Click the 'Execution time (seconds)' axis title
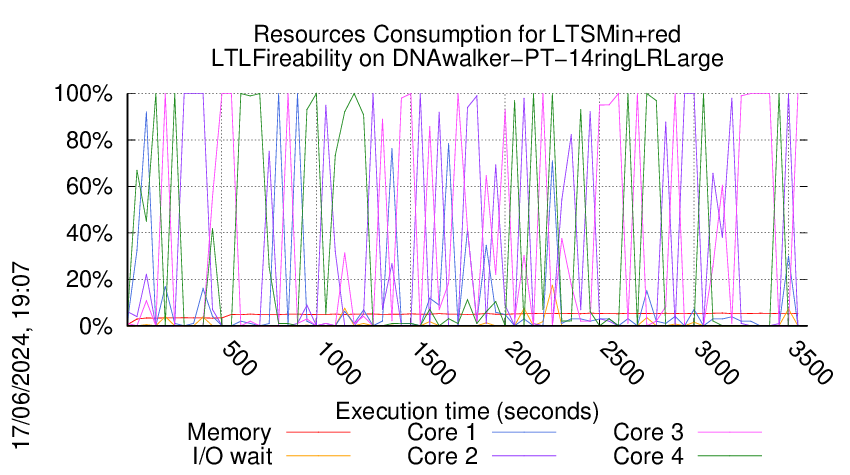Screen dimensions: 850x475 [467, 411]
